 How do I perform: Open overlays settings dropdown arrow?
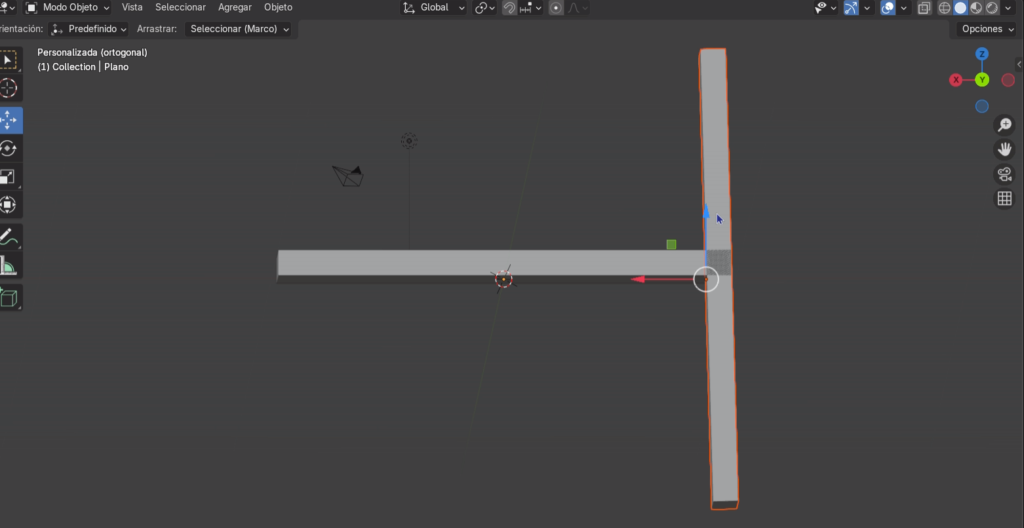904,8
